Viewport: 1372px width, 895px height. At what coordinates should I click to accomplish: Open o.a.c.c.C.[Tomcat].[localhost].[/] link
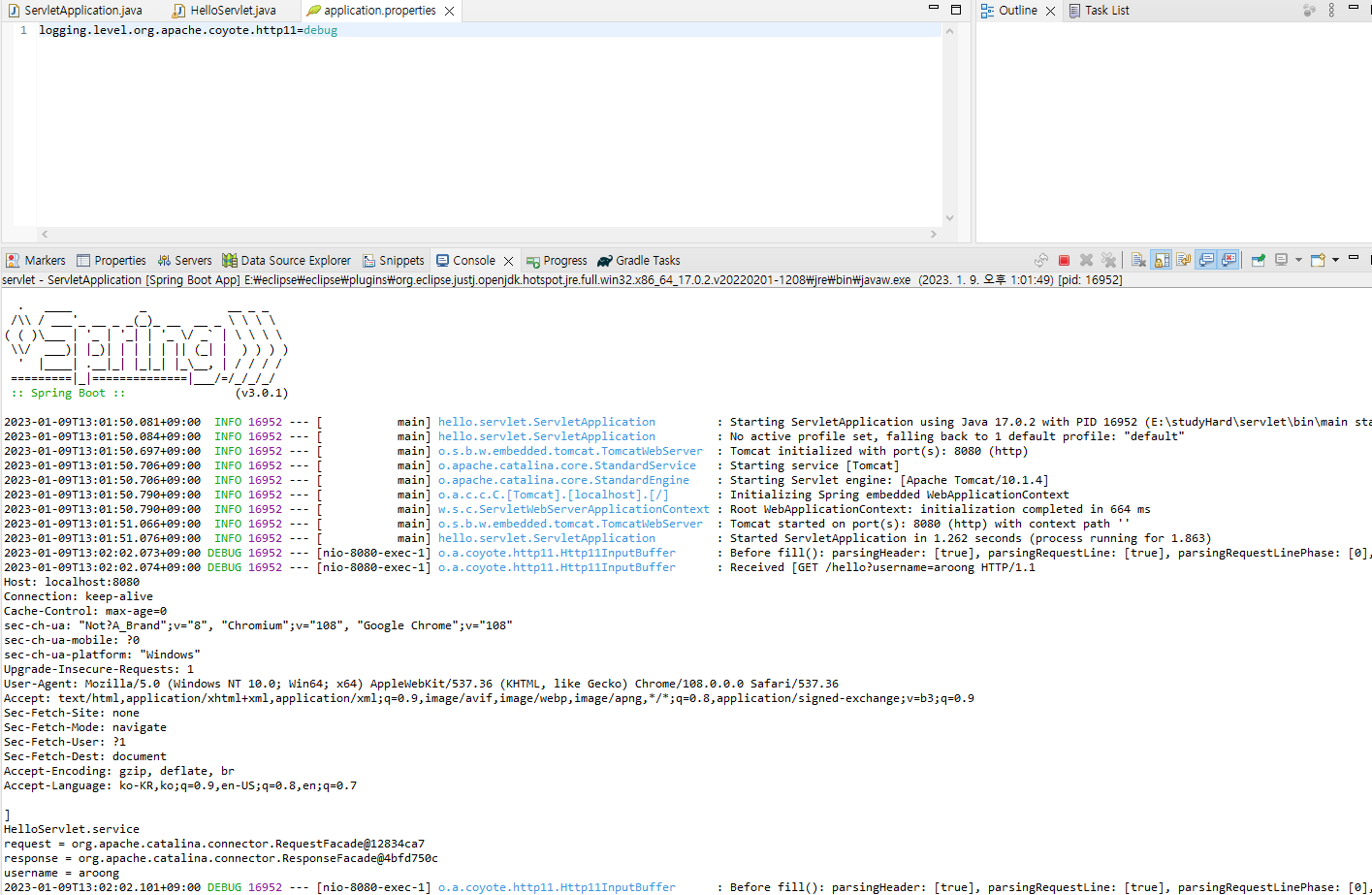click(x=554, y=495)
